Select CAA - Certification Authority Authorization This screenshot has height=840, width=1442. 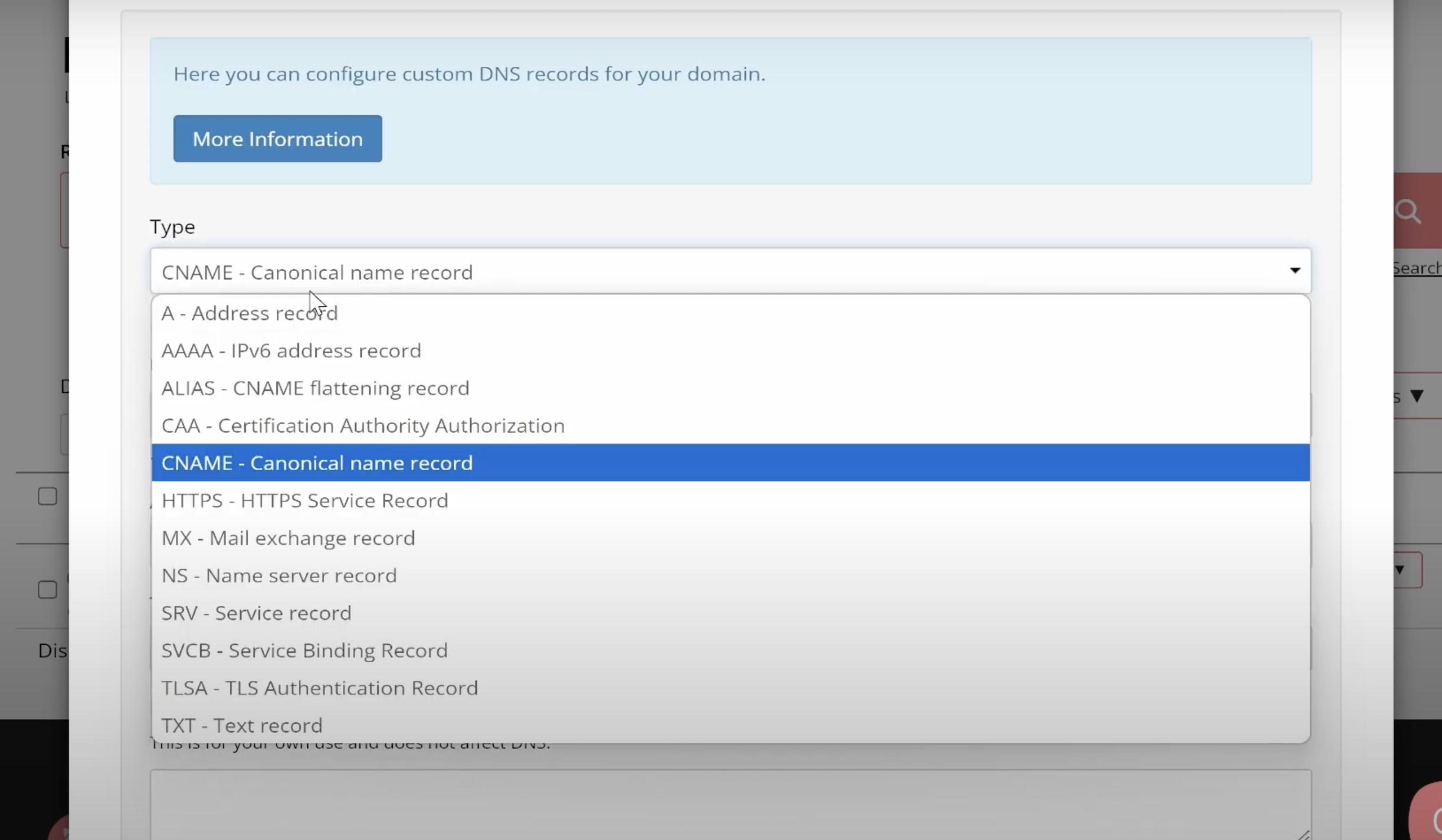(x=362, y=426)
